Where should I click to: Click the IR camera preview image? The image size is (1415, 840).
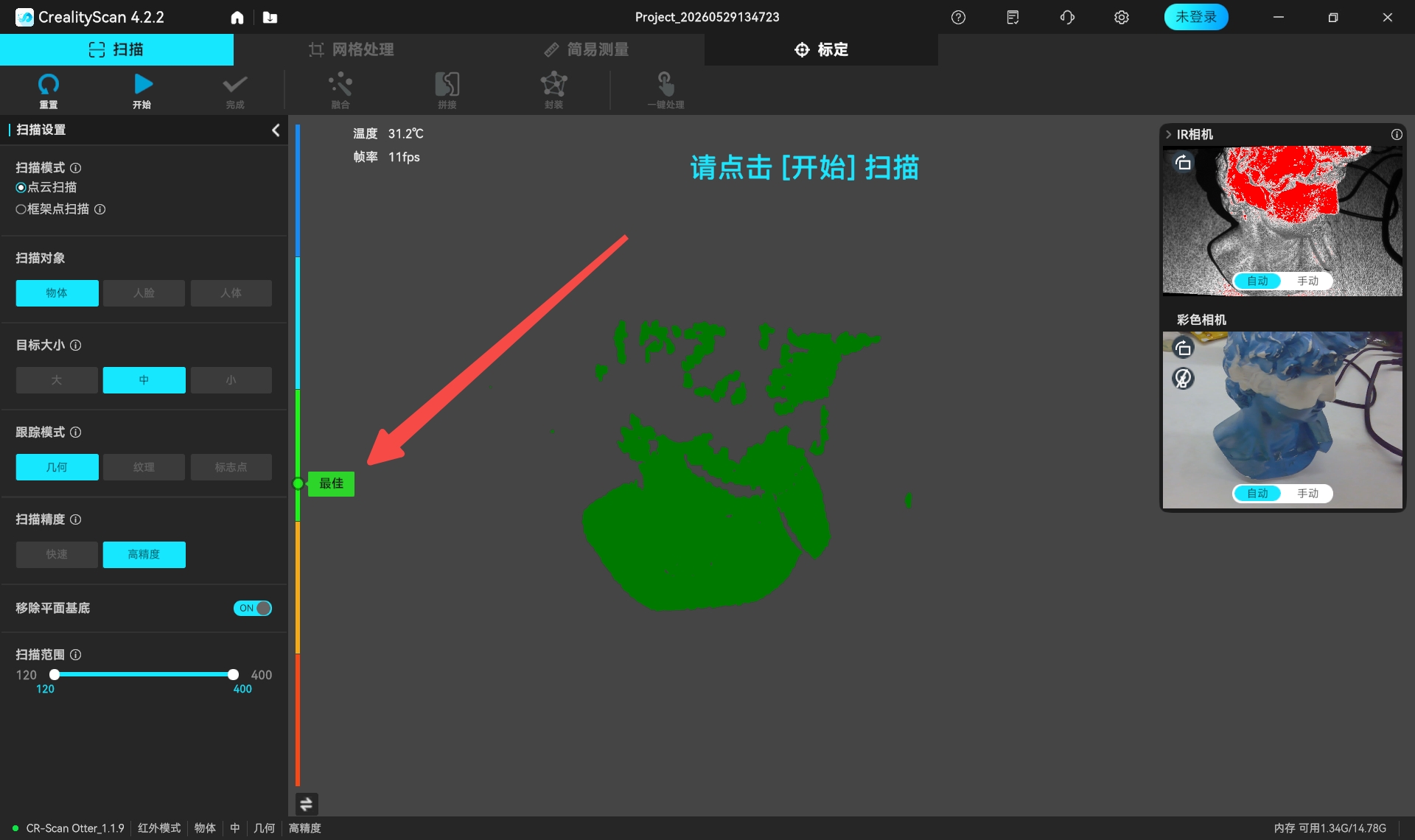(x=1282, y=221)
